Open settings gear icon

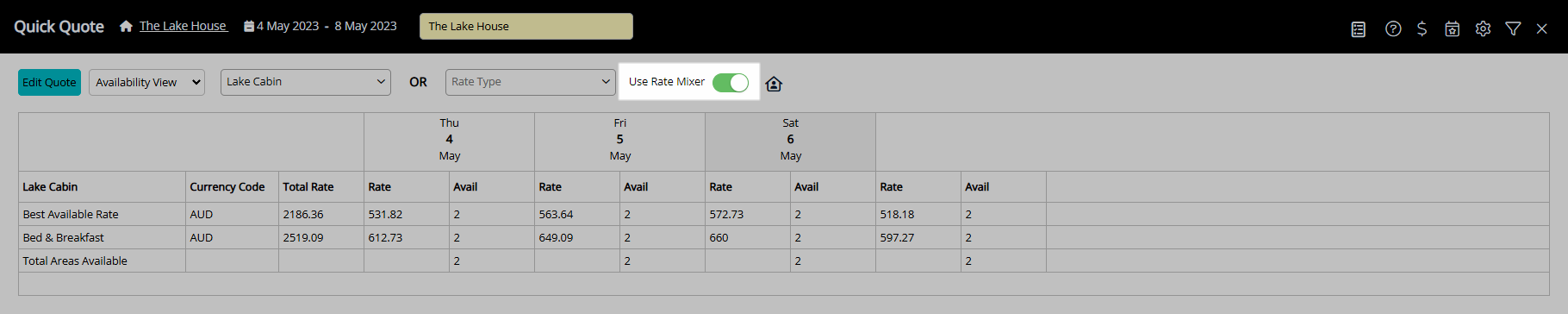point(1483,29)
